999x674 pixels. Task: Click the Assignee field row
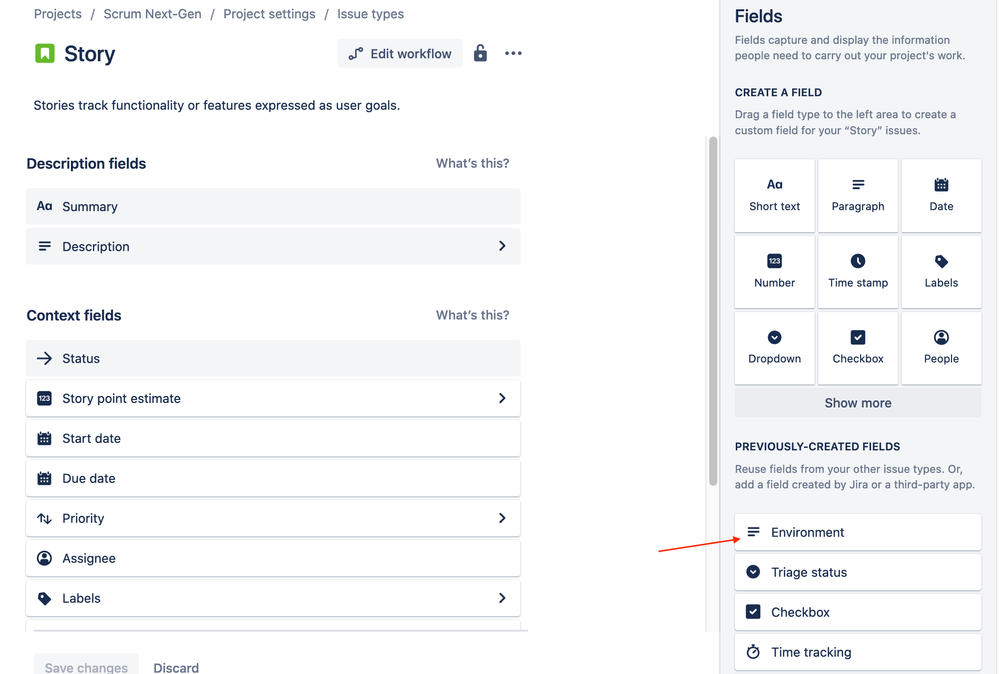(273, 558)
